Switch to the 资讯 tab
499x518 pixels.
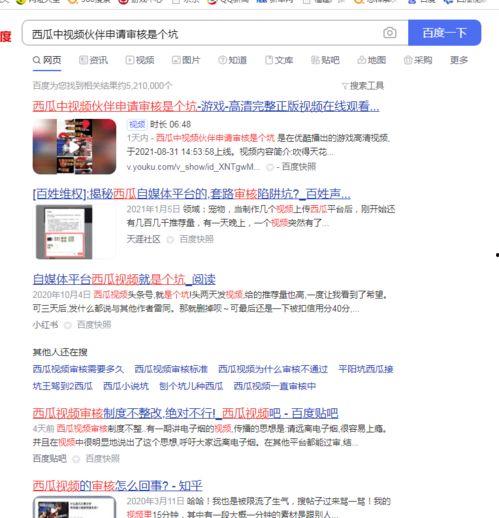tap(93, 60)
